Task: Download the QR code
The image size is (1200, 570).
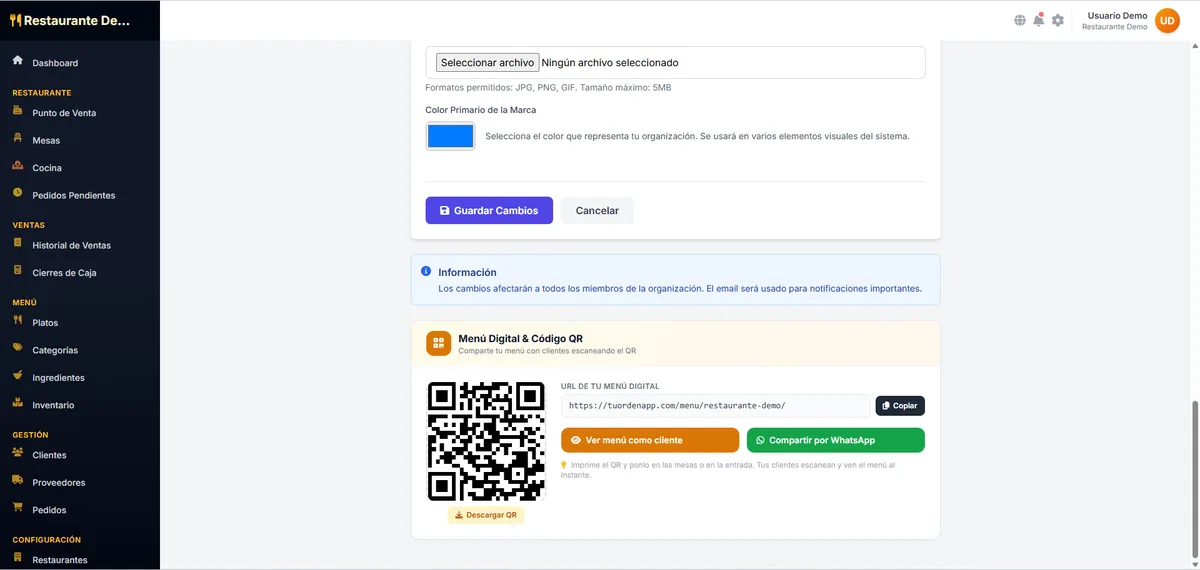Action: [486, 515]
